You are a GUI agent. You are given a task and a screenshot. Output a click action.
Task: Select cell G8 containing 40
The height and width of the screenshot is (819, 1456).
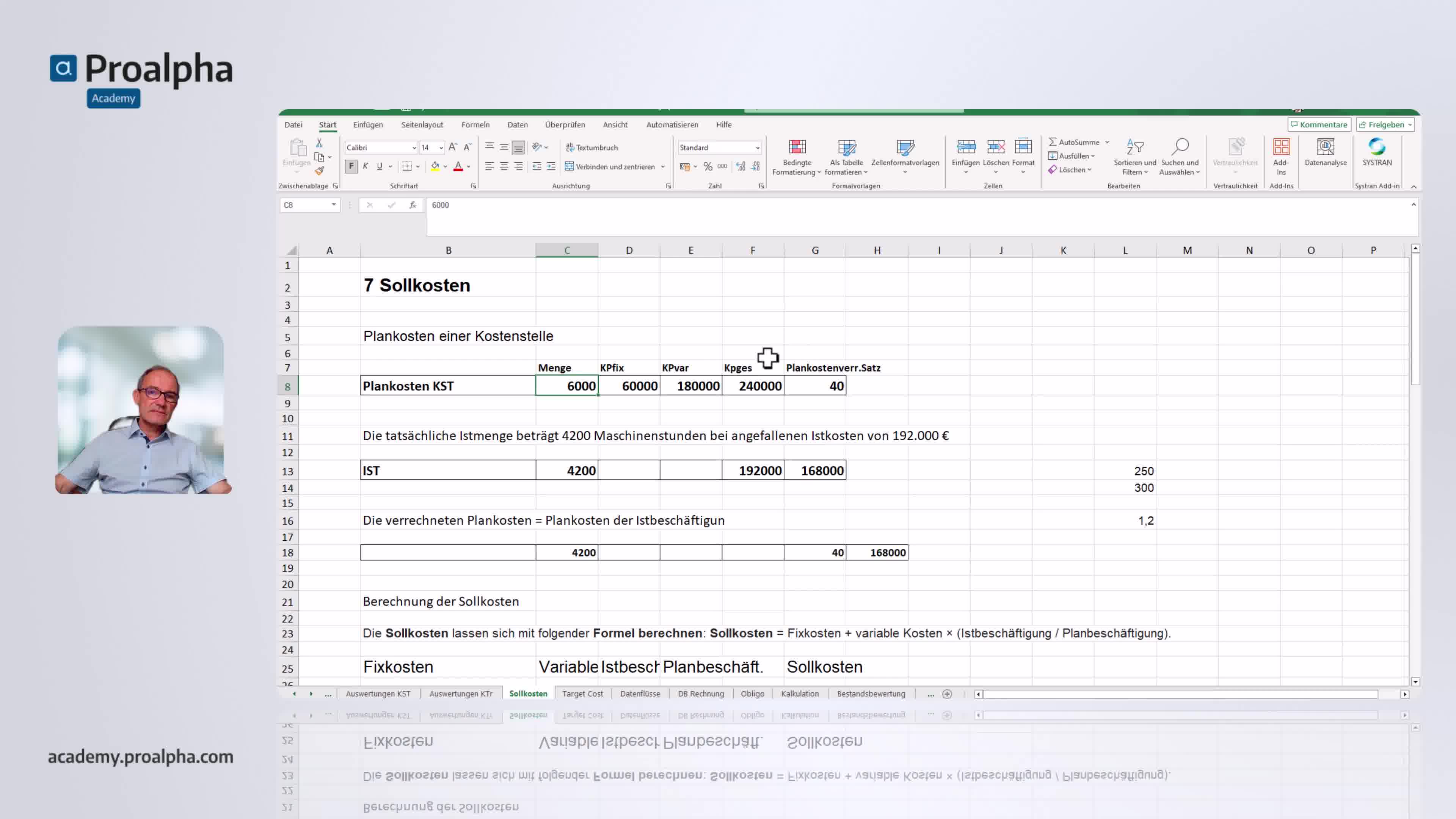point(814,386)
